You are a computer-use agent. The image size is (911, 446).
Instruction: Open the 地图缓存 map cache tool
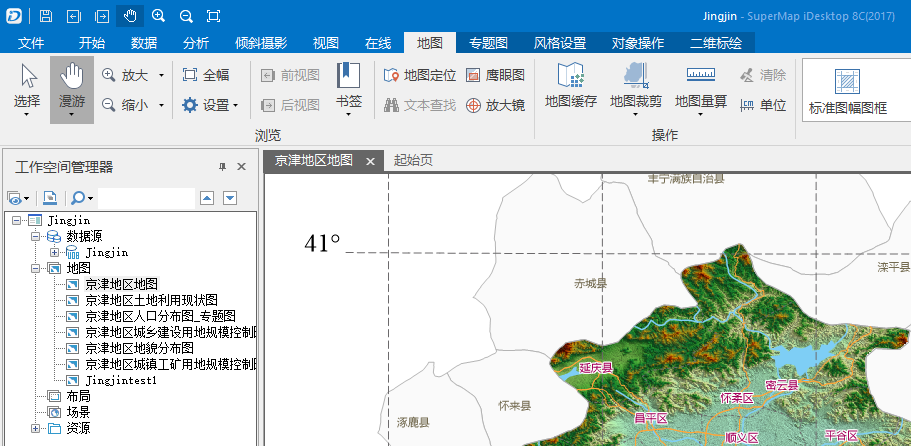571,86
